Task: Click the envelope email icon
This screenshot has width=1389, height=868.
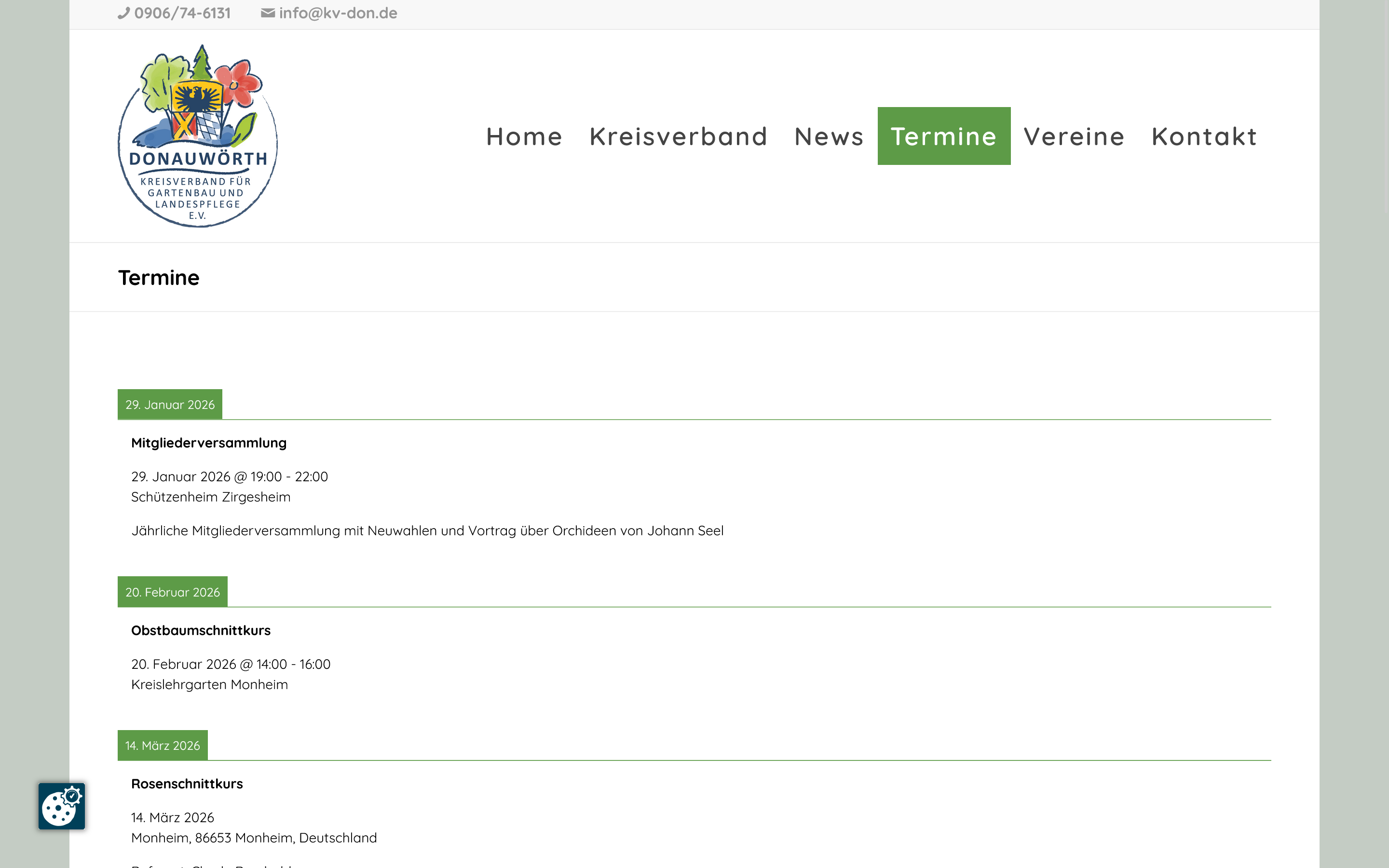Action: (x=268, y=13)
